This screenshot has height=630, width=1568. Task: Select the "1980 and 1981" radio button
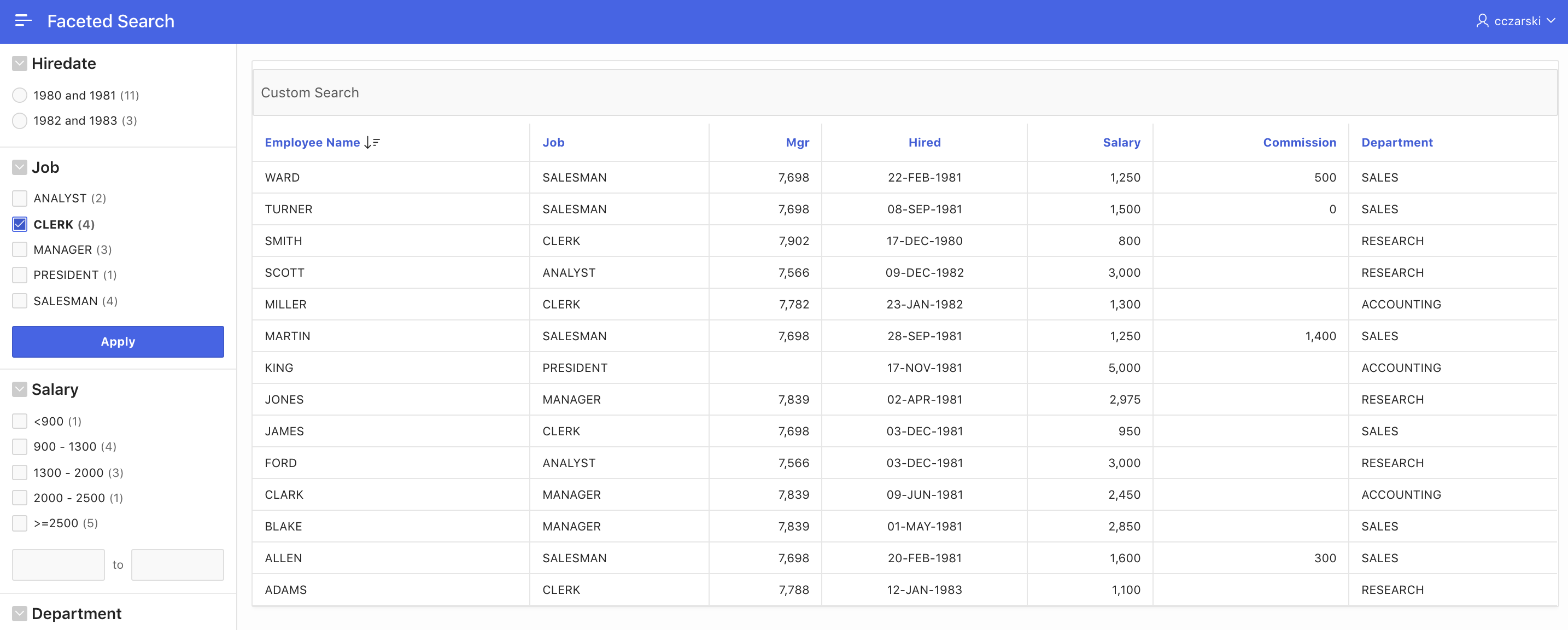point(19,95)
